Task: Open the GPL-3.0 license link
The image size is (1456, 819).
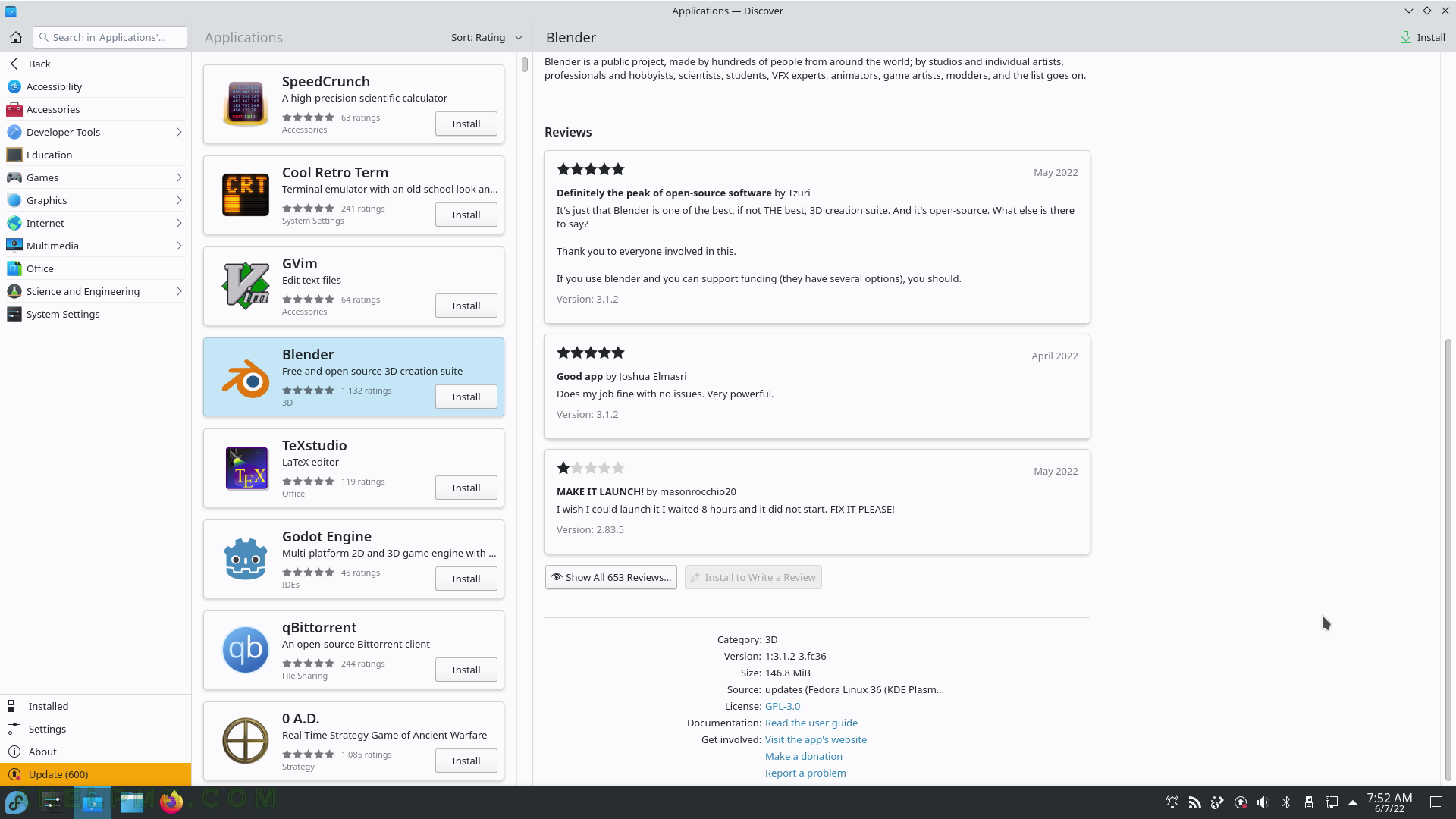Action: click(x=782, y=706)
